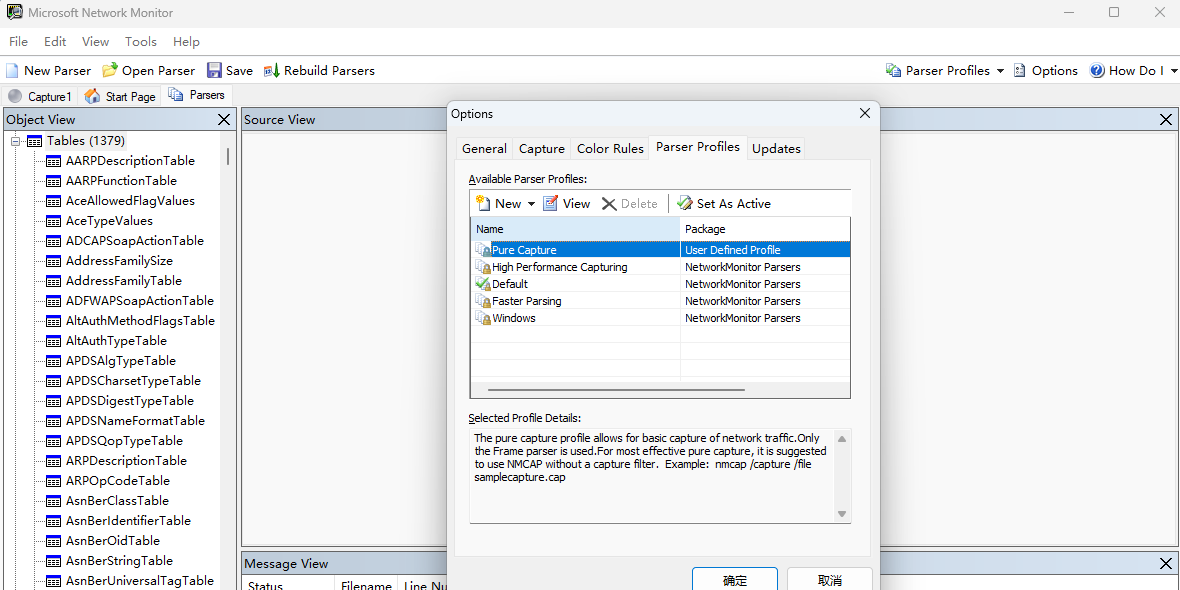The height and width of the screenshot is (590, 1180).
Task: Collapse the Tables (1379) tree node
Action: coord(15,140)
